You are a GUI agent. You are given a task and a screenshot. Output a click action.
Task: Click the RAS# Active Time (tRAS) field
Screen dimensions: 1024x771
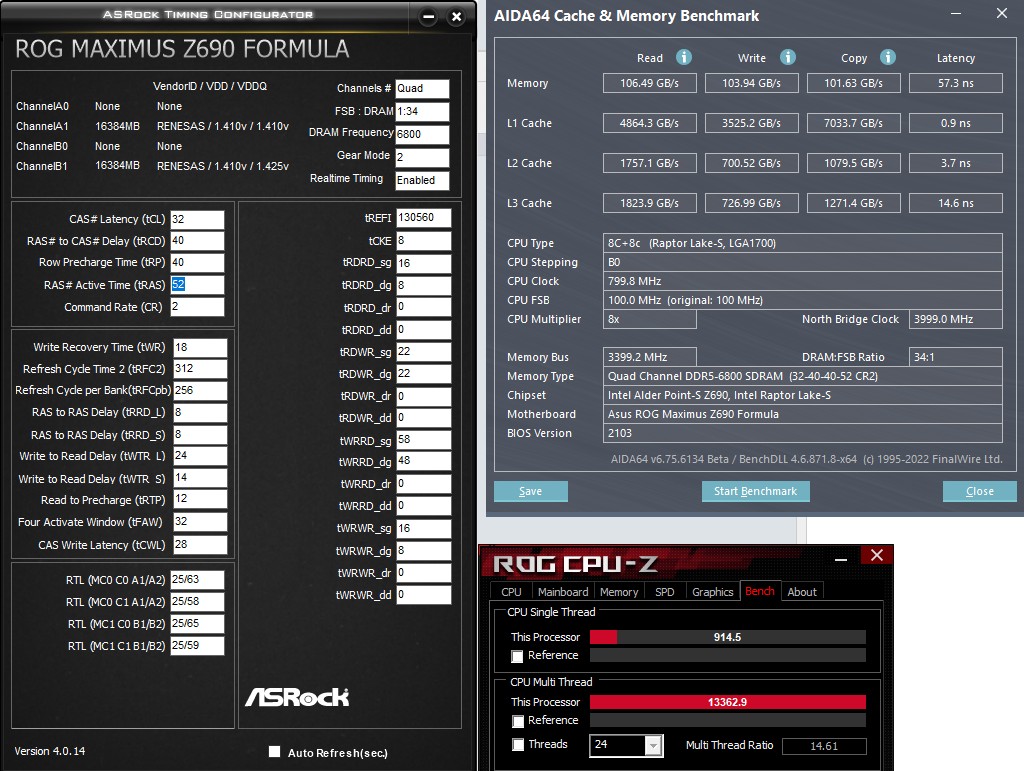click(x=197, y=285)
